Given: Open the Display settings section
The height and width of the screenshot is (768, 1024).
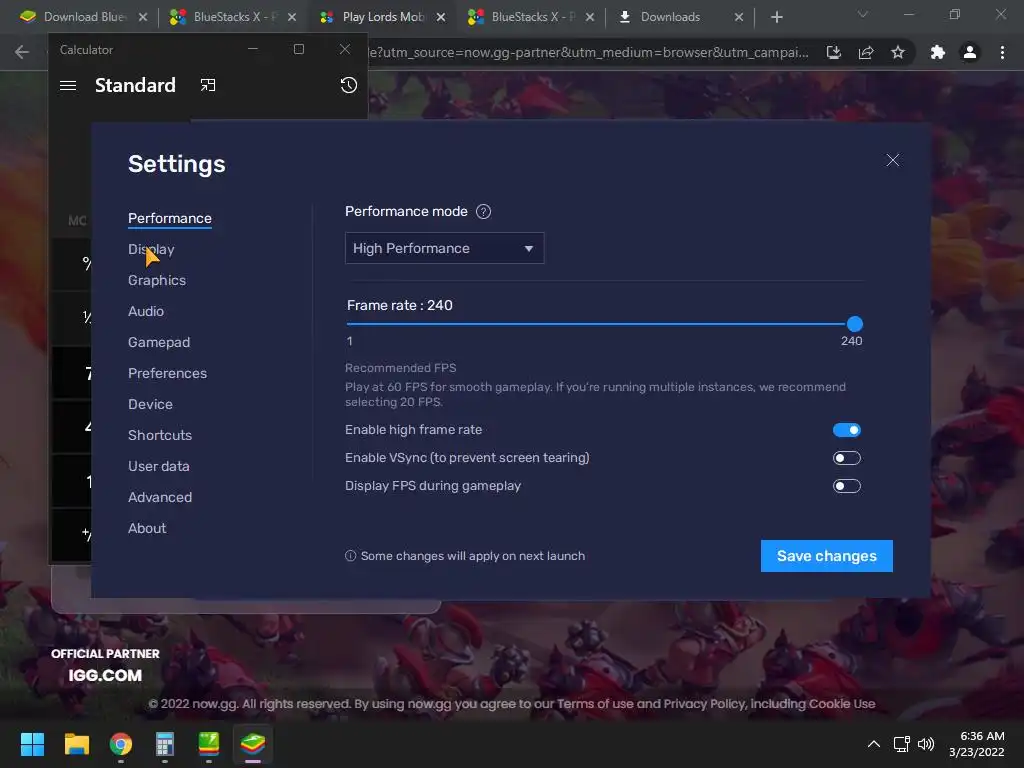Looking at the screenshot, I should tap(151, 249).
